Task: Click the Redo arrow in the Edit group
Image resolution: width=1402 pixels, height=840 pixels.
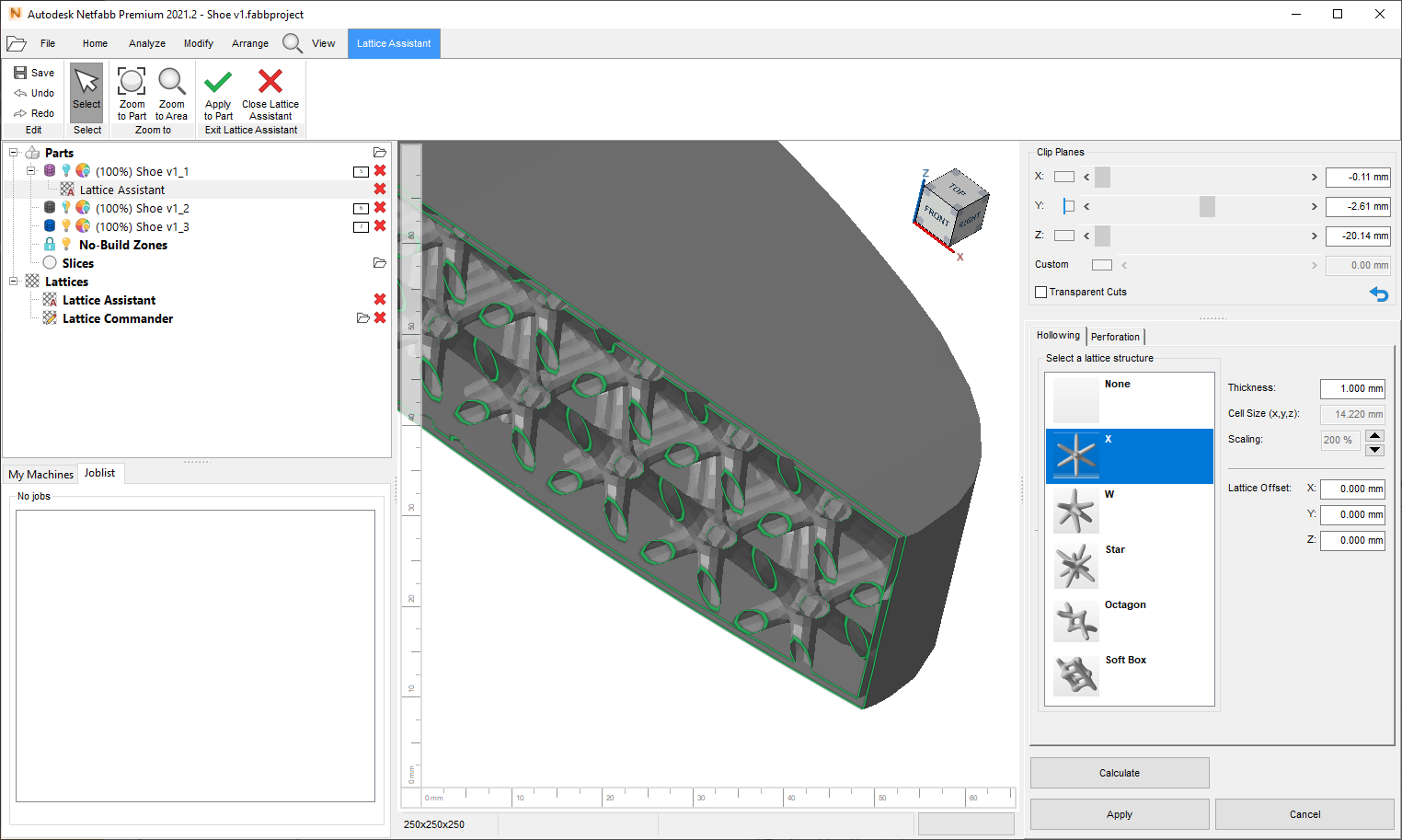Action: (20, 113)
